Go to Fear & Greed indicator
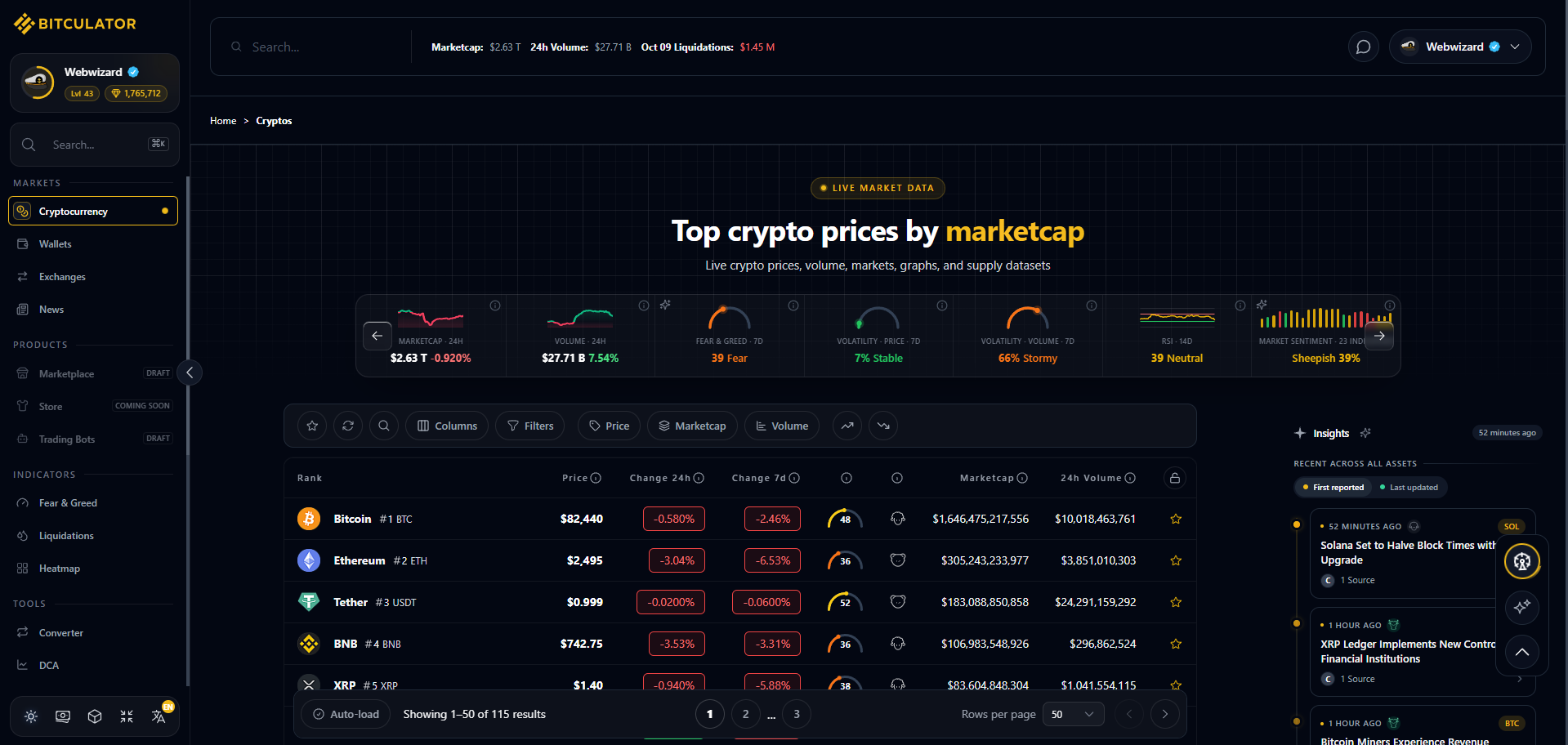1568x745 pixels. [x=93, y=503]
